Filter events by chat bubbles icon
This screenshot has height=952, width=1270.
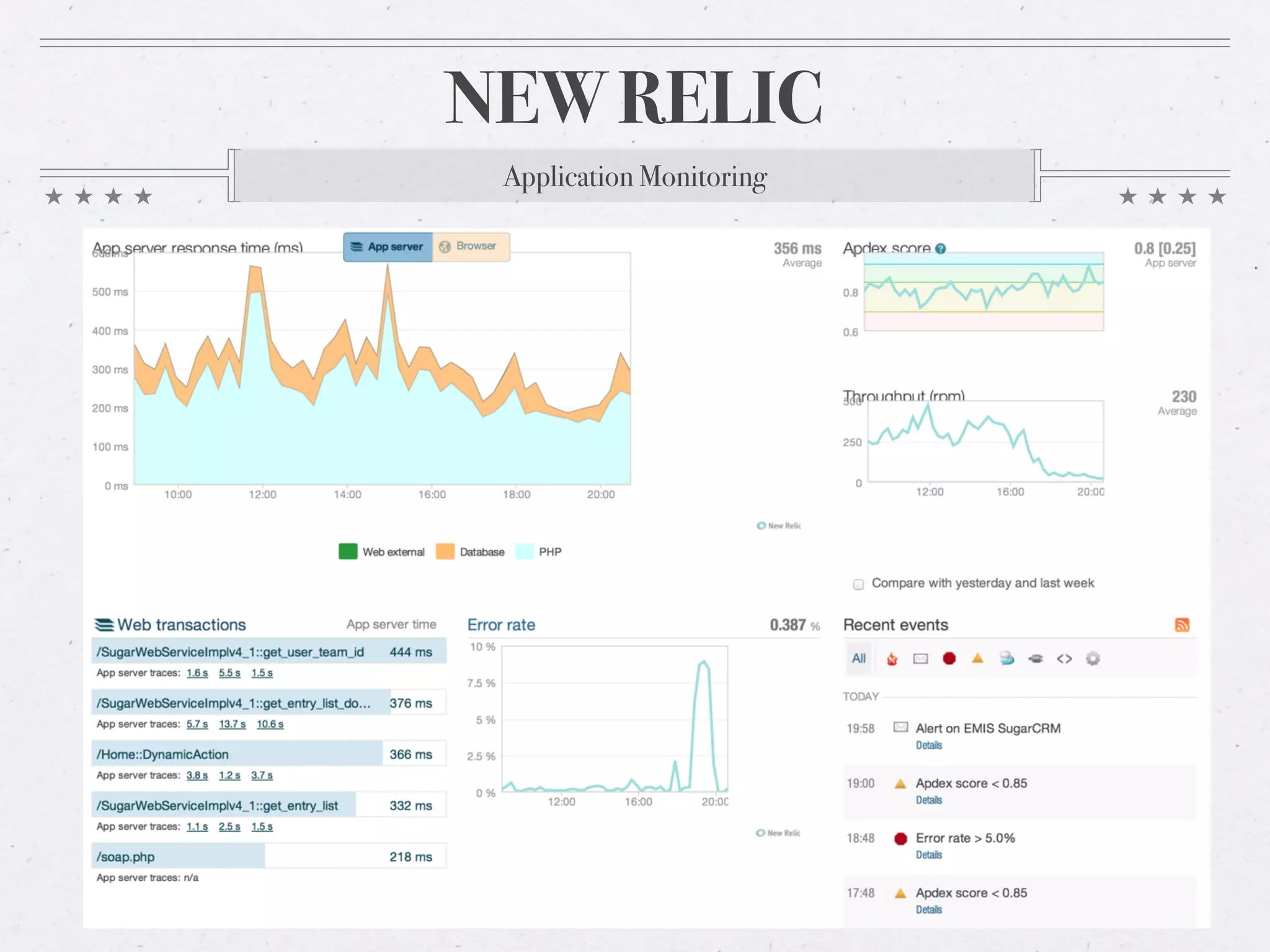(1006, 659)
